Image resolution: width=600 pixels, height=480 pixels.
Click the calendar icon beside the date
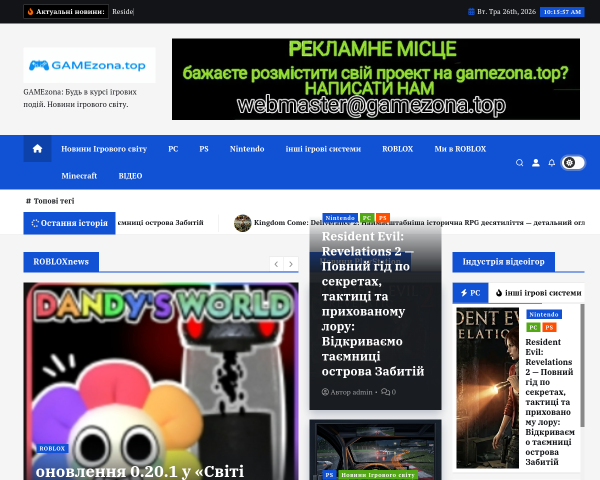pyautogui.click(x=471, y=12)
